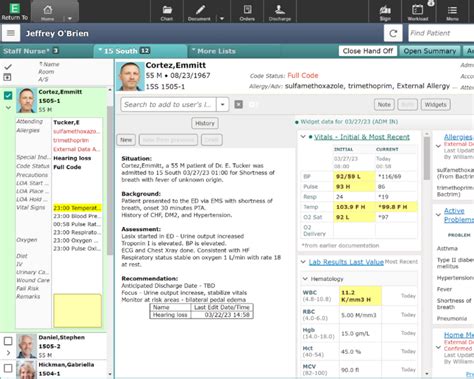Click the New button

click(126, 140)
